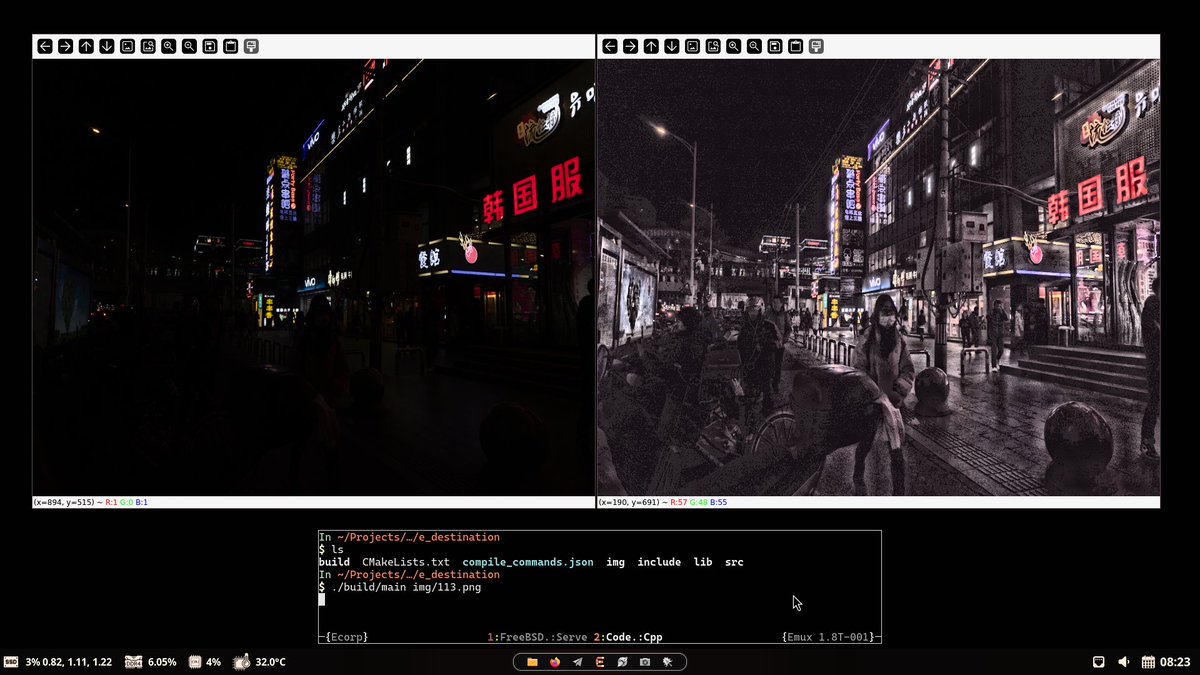The image size is (1200, 675).
Task: Open the file manager folder icon in the dock
Action: pyautogui.click(x=532, y=662)
